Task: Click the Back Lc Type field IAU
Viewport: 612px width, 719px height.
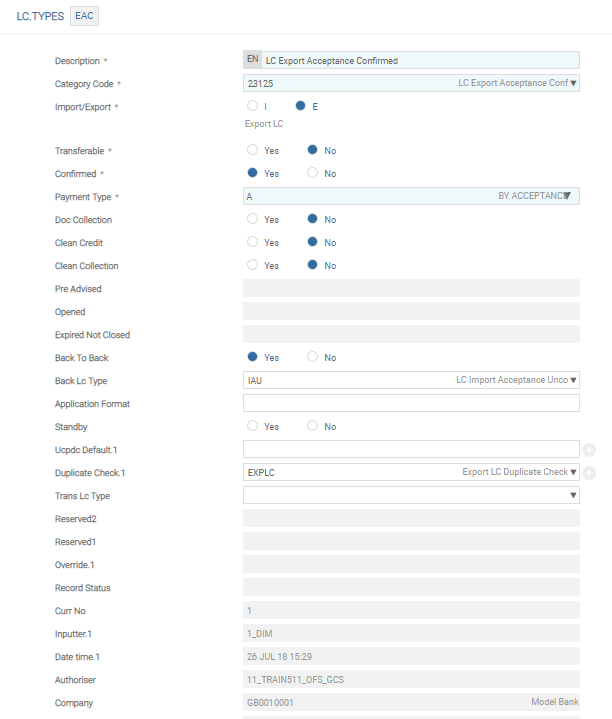Action: [411, 380]
